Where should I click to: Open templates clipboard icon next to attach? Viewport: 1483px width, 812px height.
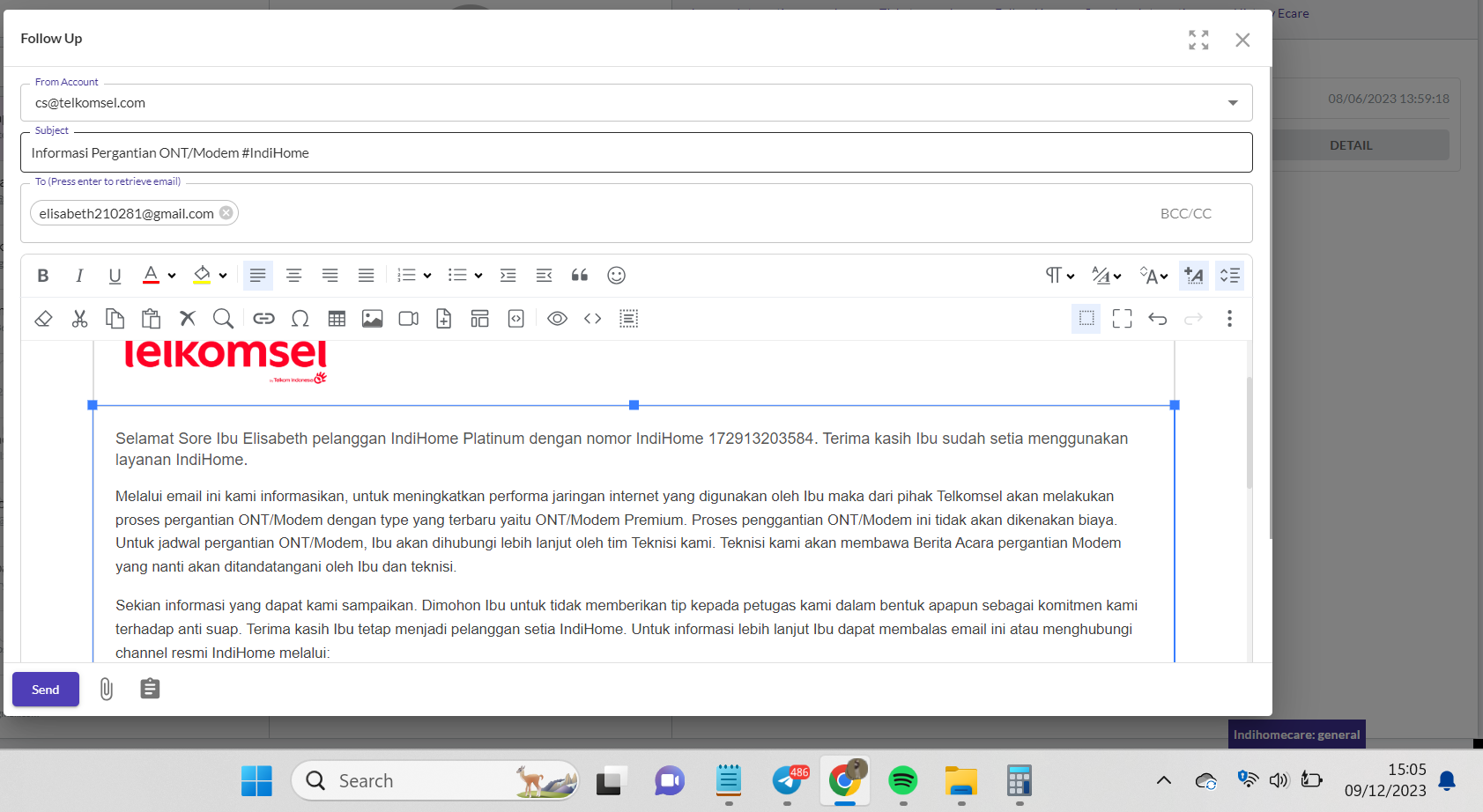150,689
